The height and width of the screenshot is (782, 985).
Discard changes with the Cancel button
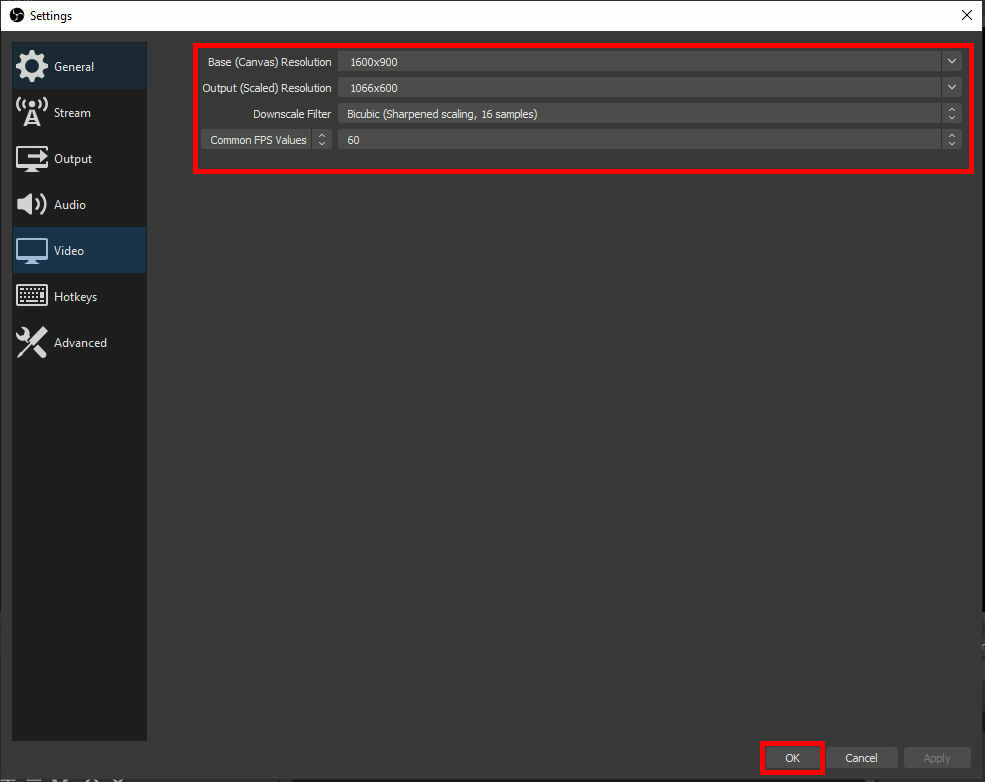tap(861, 758)
